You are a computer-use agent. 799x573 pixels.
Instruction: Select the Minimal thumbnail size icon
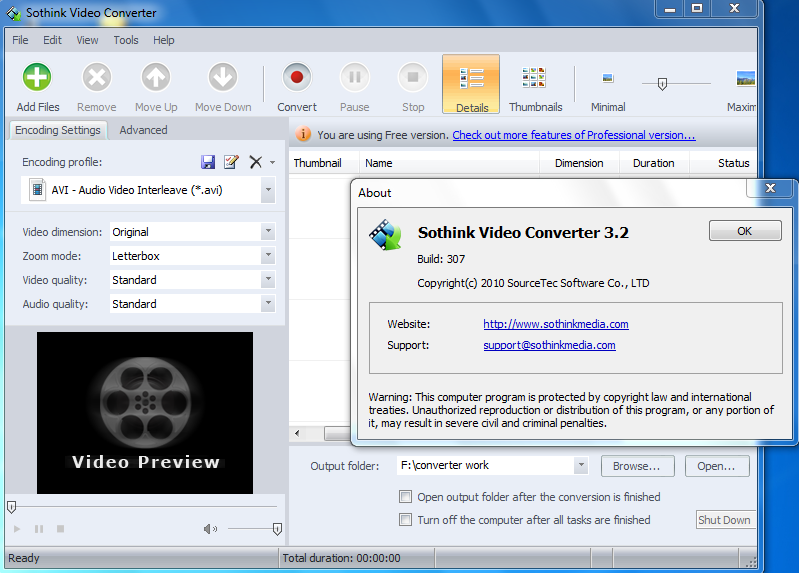coord(607,78)
